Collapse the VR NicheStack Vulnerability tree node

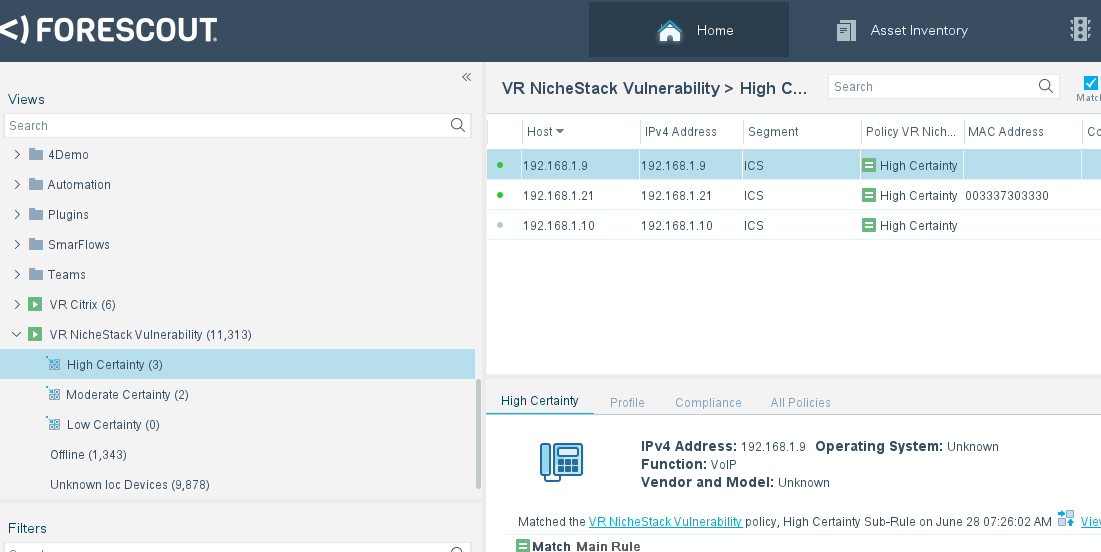pyautogui.click(x=16, y=335)
